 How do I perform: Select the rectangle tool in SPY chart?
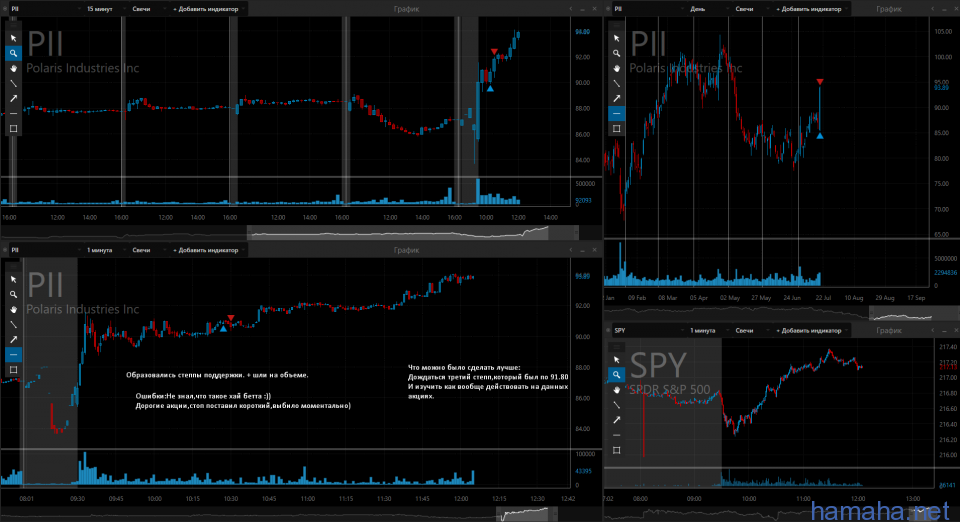pos(617,450)
